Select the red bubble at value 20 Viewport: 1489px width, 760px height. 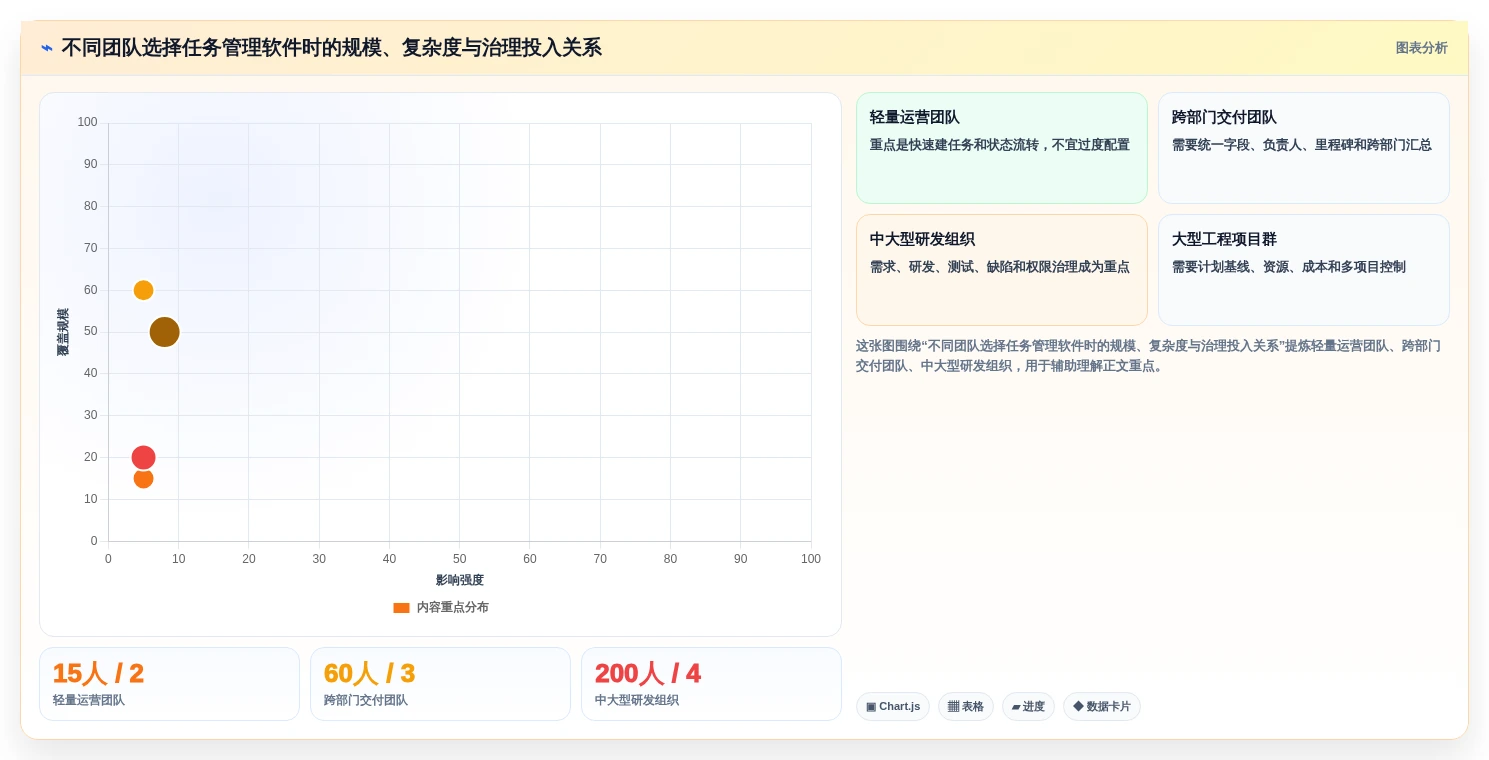coord(143,457)
